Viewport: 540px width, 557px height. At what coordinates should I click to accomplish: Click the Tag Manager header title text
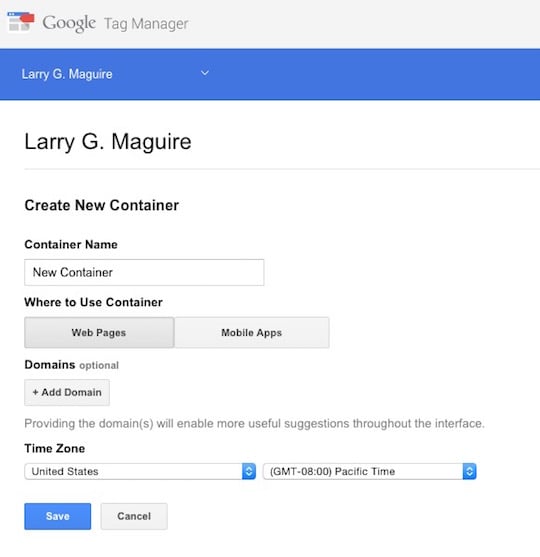(146, 24)
